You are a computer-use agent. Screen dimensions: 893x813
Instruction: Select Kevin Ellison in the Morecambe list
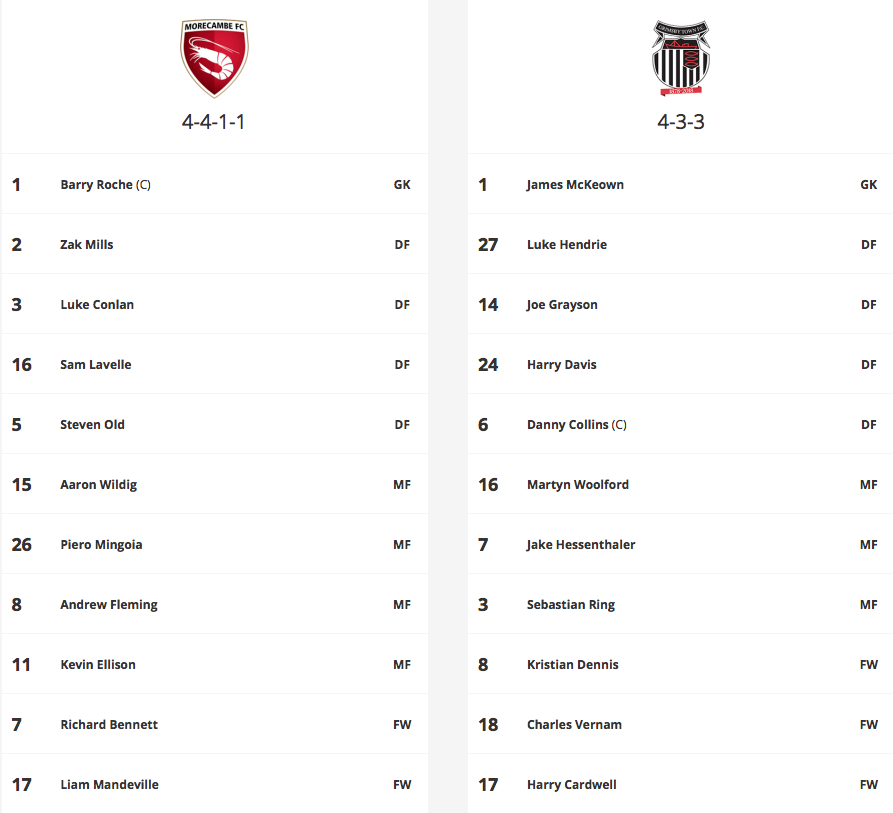tap(98, 664)
